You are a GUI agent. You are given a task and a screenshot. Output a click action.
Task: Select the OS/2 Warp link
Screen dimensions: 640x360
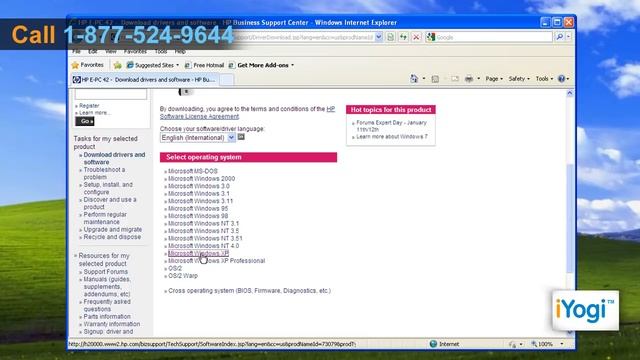183,276
